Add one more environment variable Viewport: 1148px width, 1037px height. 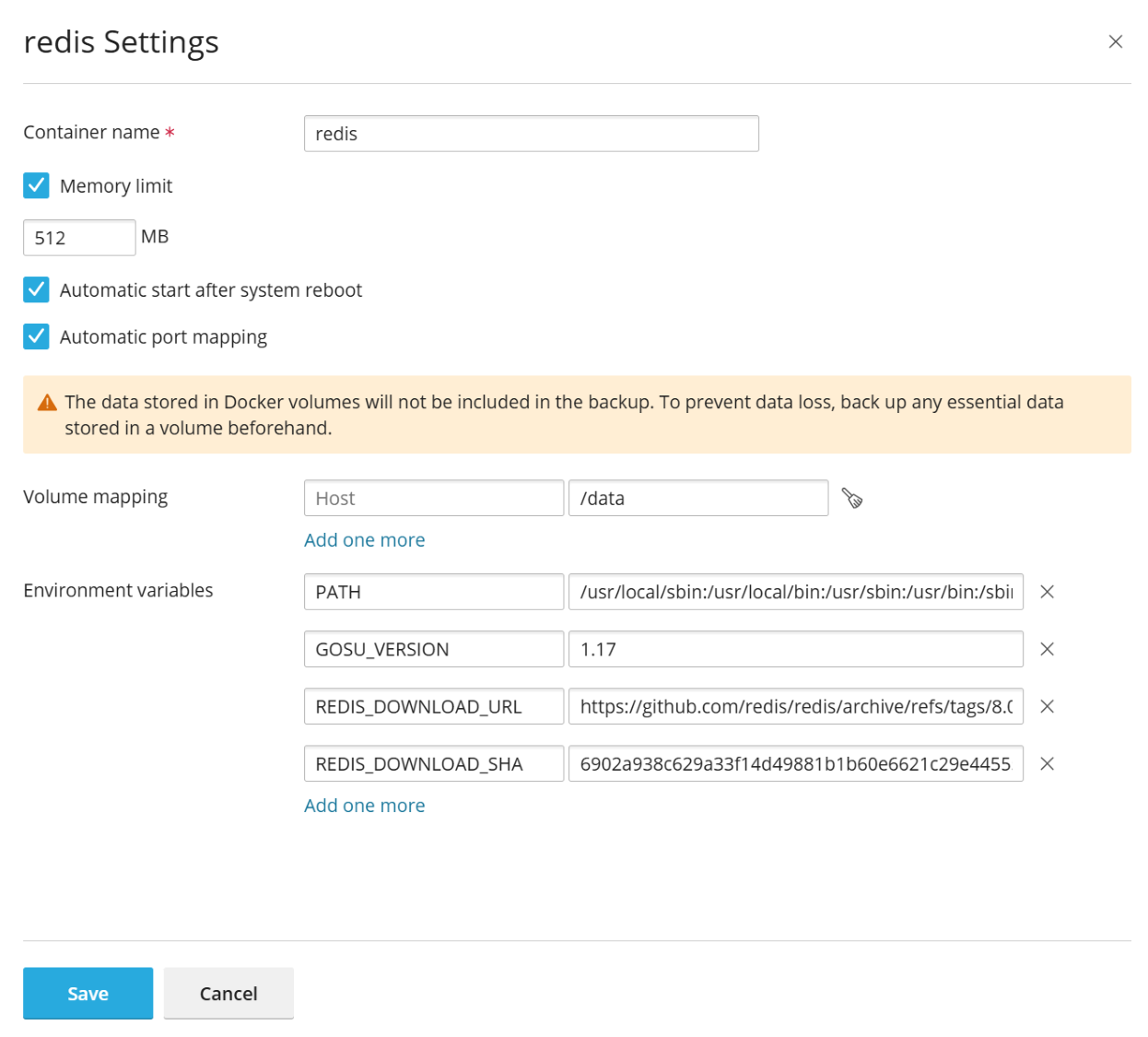click(x=364, y=805)
